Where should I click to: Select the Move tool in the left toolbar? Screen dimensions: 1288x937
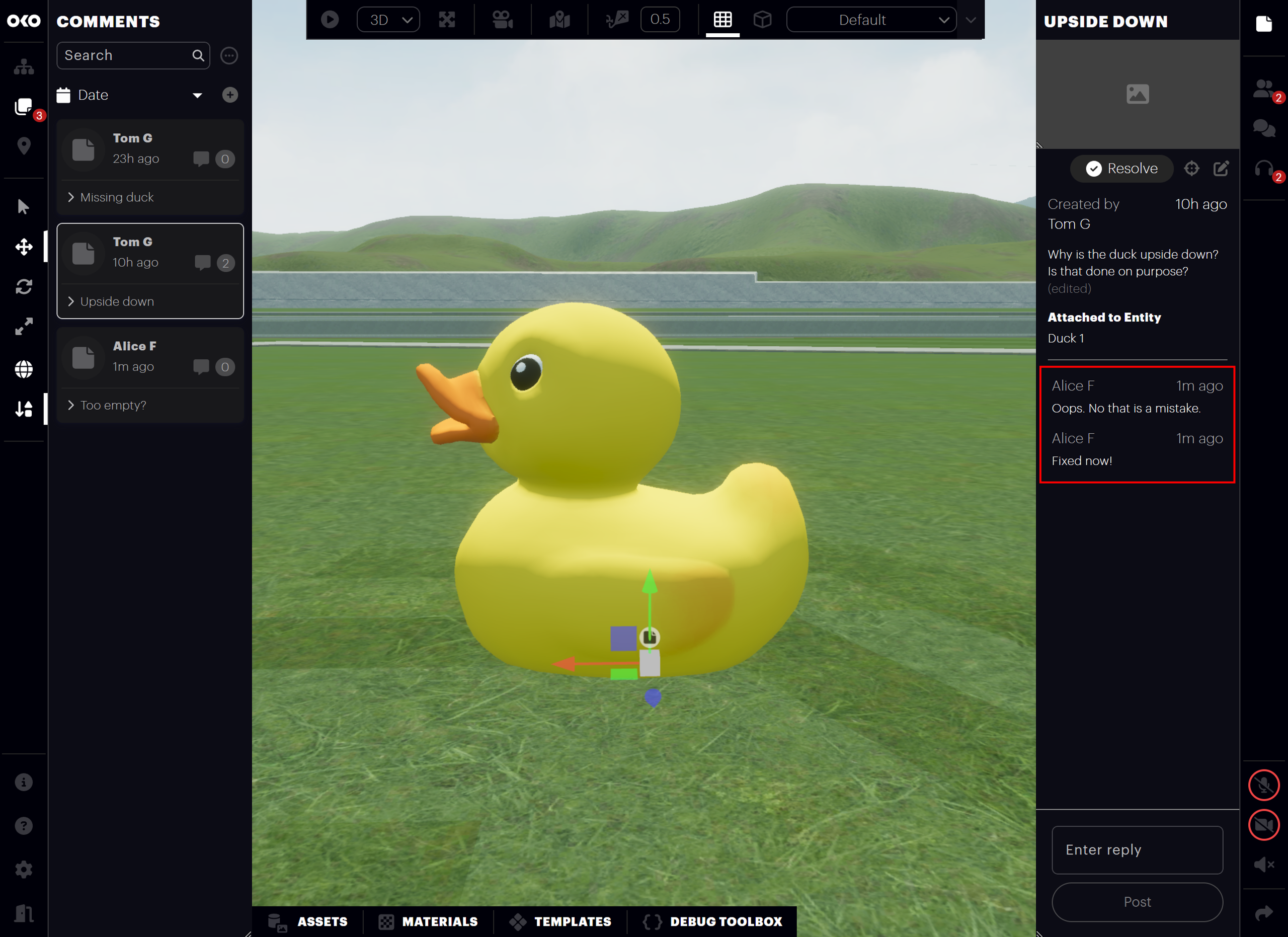pyautogui.click(x=24, y=247)
